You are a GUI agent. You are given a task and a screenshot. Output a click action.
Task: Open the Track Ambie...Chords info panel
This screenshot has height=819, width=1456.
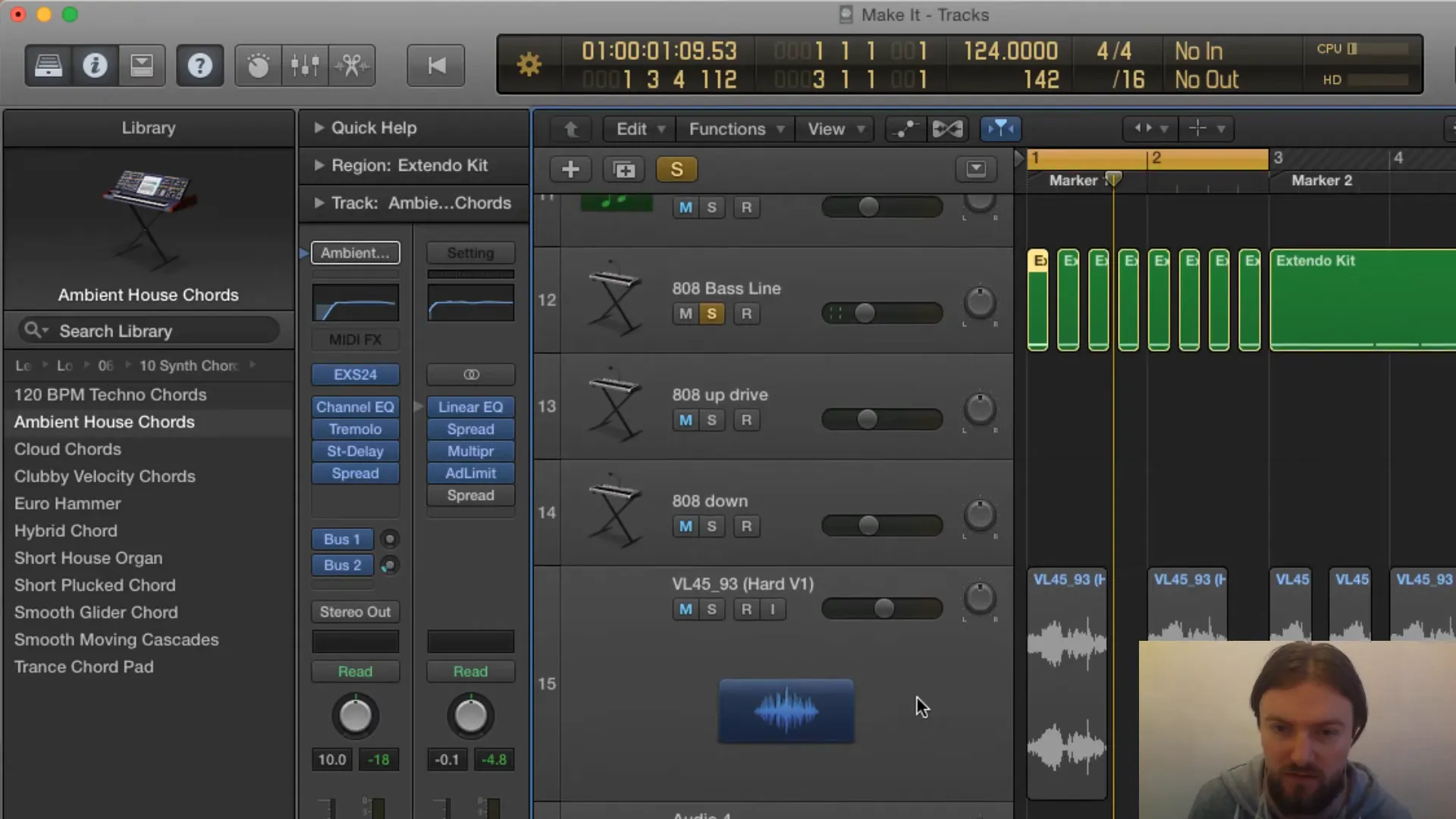(316, 202)
